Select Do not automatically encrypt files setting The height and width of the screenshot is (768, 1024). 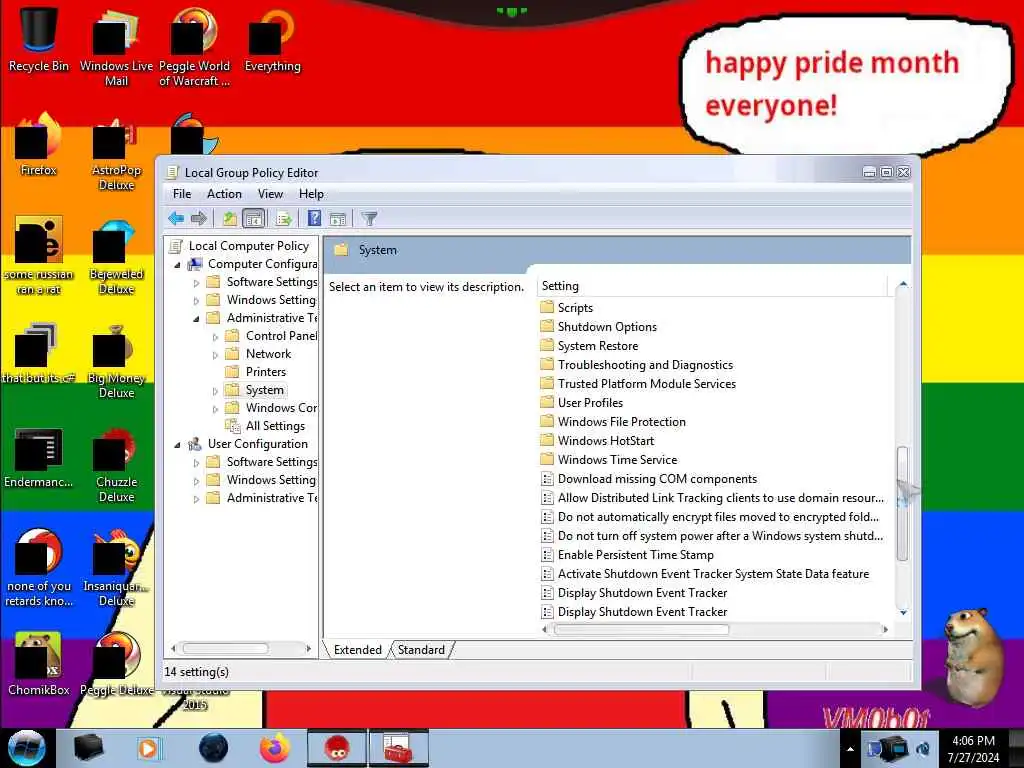tap(718, 517)
